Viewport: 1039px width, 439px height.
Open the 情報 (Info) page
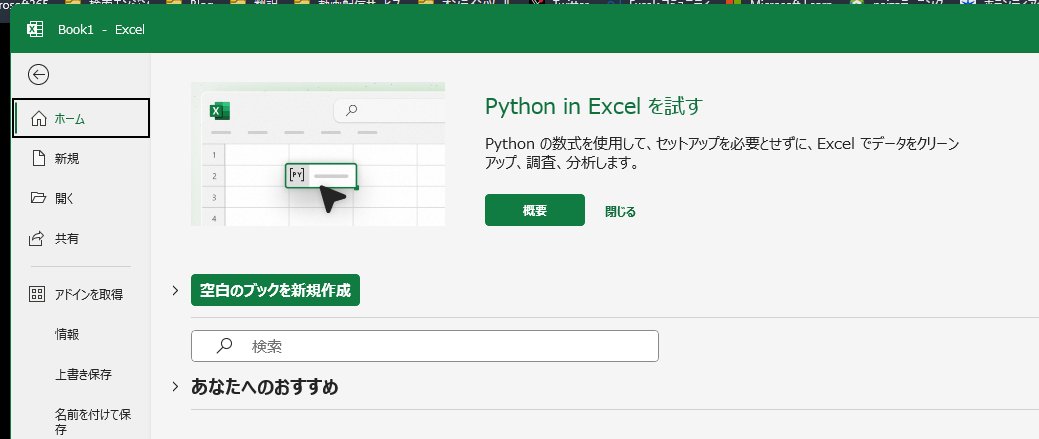(x=81, y=334)
